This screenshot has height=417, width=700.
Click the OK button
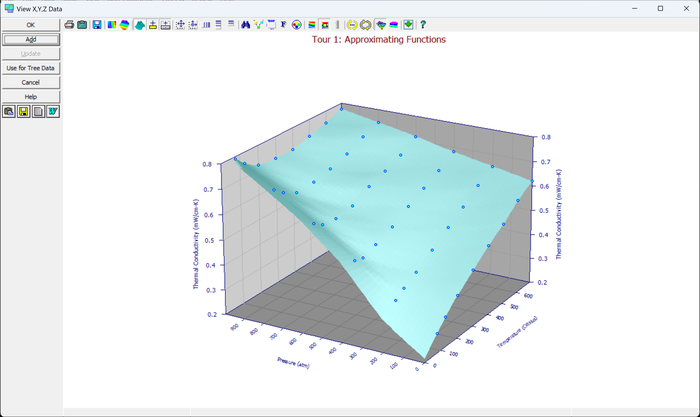[x=30, y=25]
